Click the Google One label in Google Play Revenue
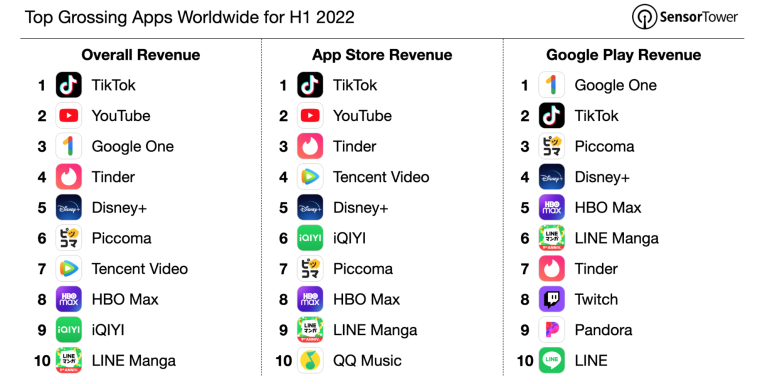The image size is (760, 384). (x=616, y=85)
